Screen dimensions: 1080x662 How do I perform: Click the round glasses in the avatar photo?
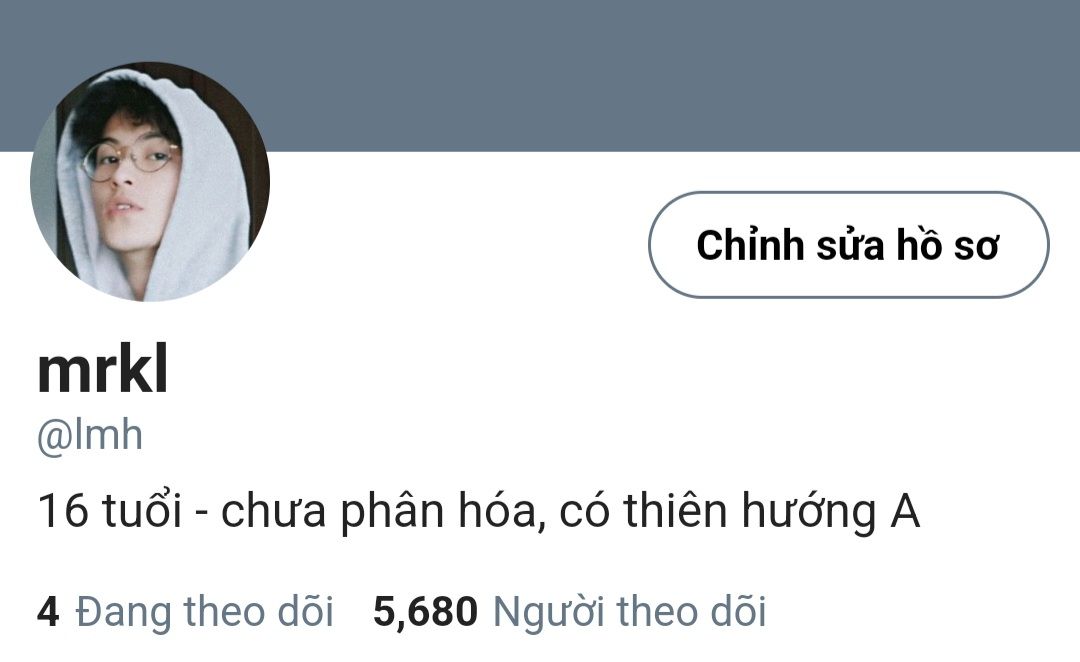coord(127,160)
